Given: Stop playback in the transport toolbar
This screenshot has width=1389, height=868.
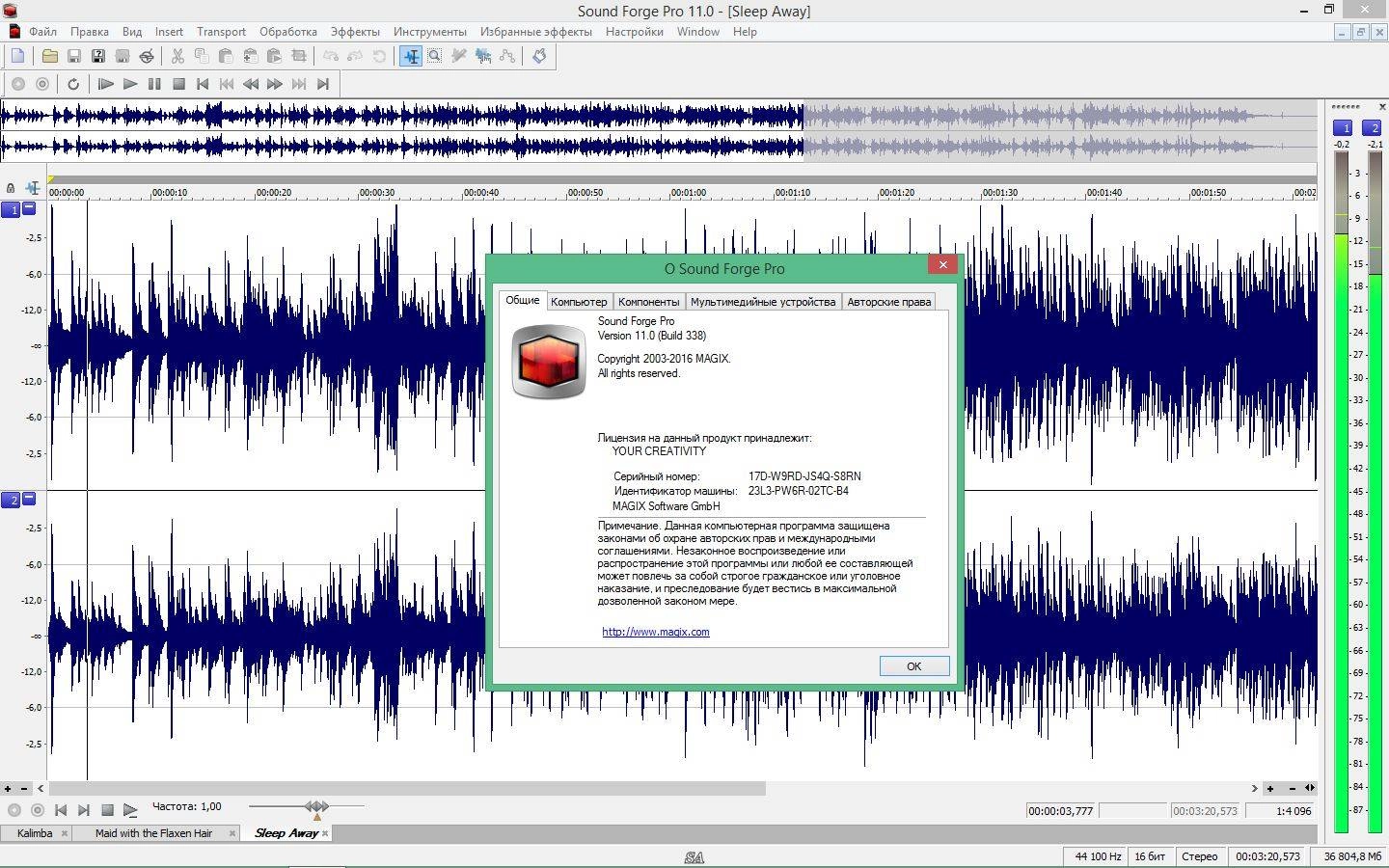Looking at the screenshot, I should pos(178,84).
